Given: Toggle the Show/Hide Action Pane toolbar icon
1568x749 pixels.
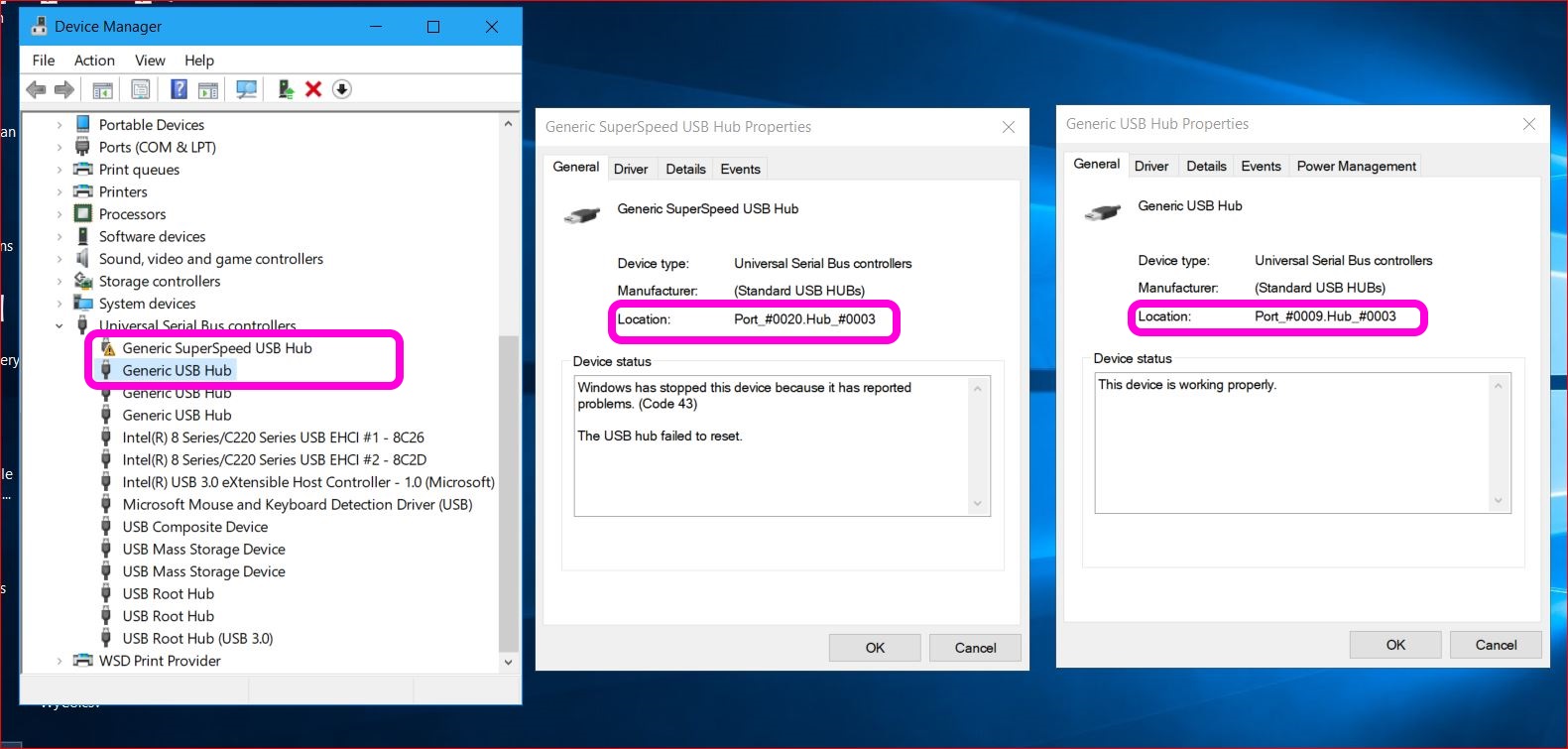Looking at the screenshot, I should (x=208, y=90).
